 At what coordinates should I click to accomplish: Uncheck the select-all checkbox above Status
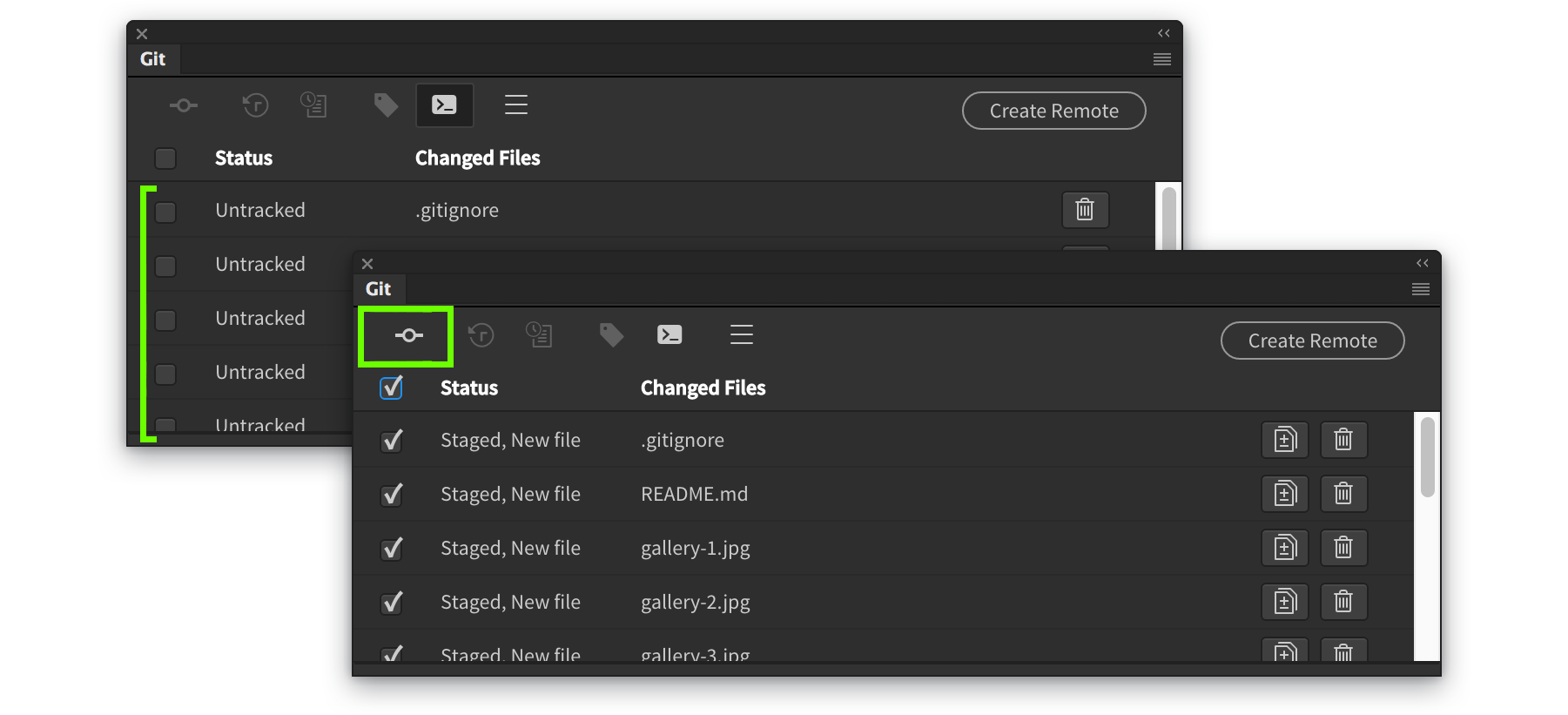pos(390,388)
